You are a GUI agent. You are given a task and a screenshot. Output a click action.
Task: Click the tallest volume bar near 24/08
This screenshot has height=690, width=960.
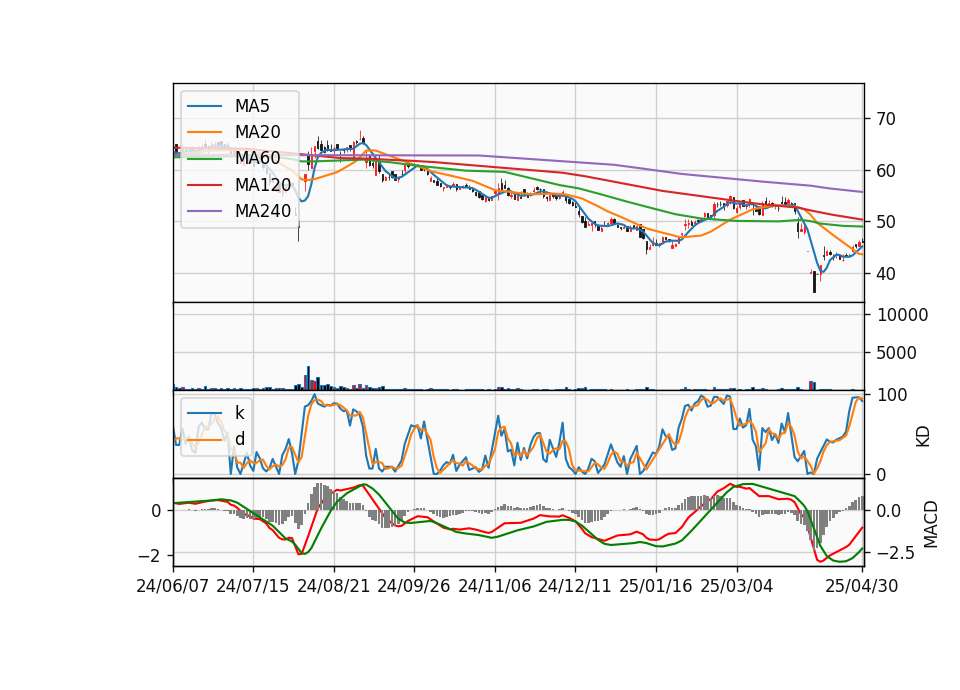308,378
